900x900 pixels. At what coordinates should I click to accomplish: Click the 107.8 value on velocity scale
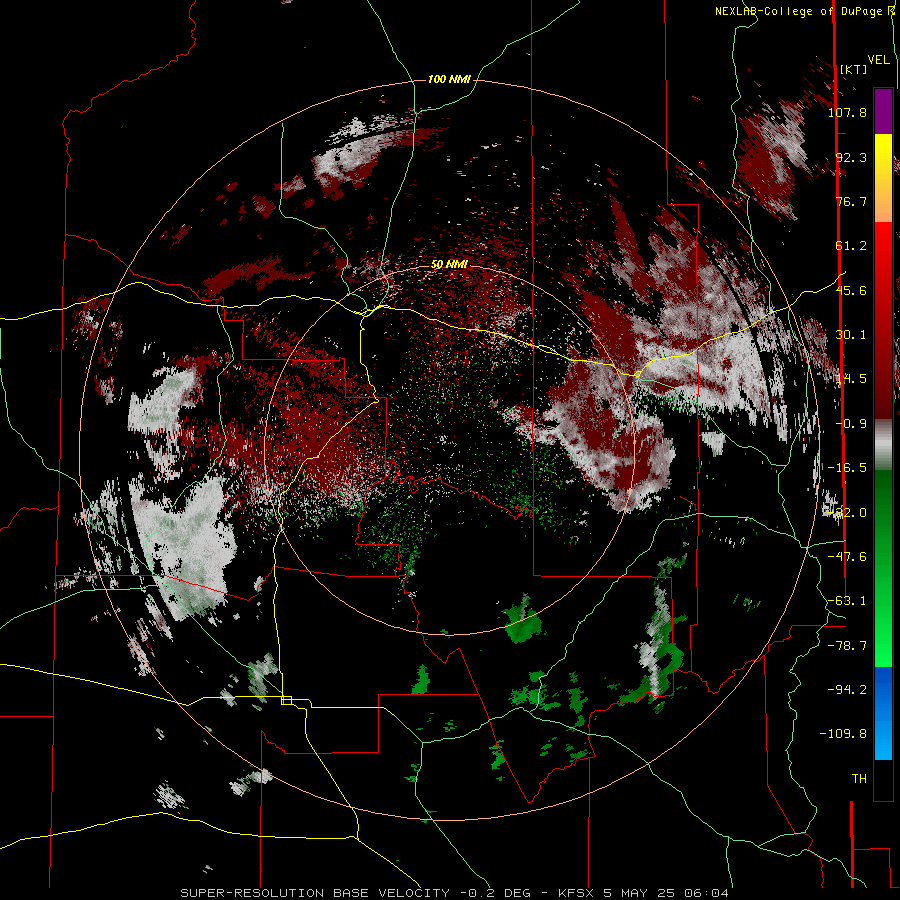click(x=847, y=112)
